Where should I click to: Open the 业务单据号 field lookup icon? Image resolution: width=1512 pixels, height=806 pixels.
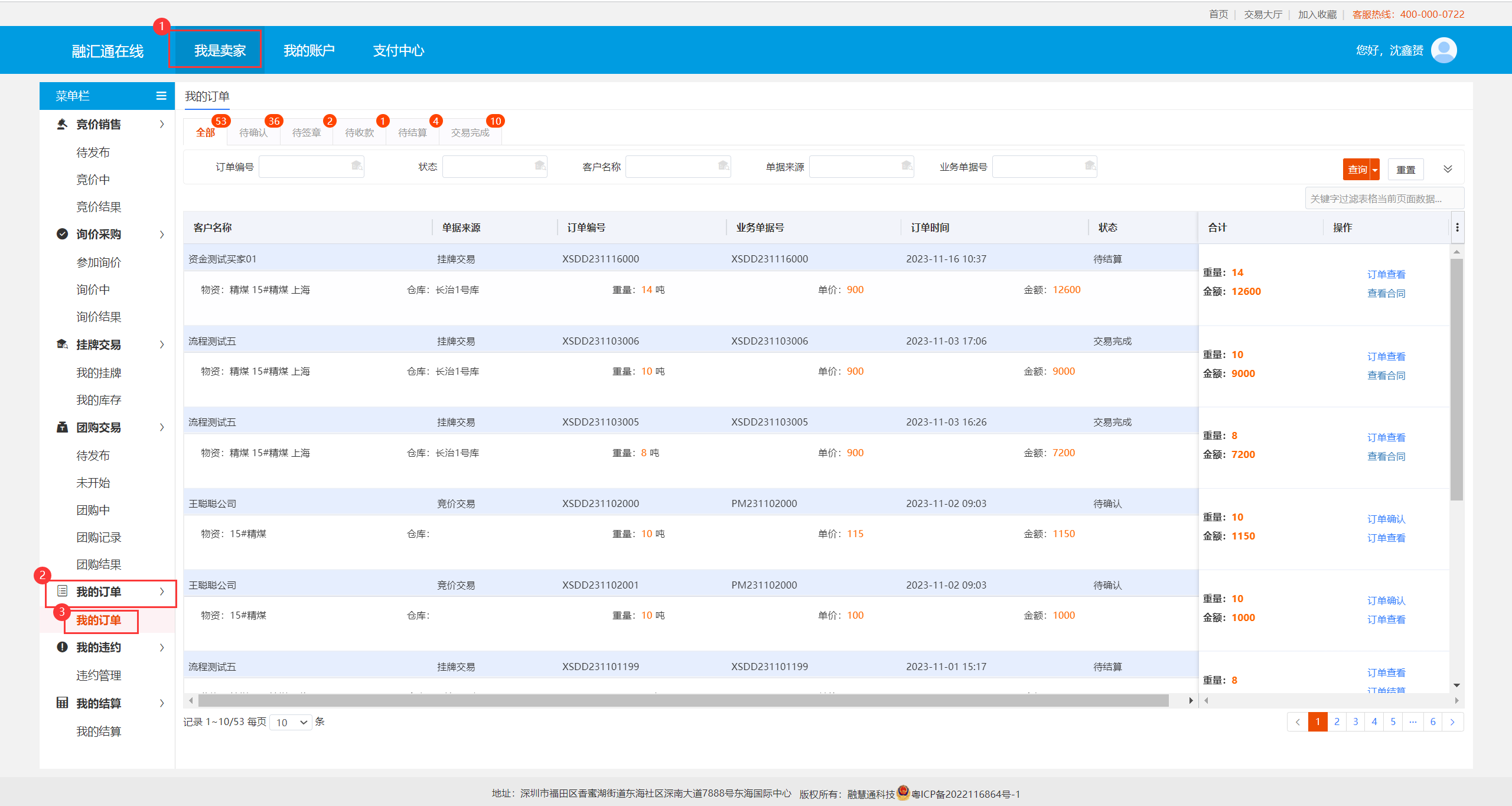coord(1090,166)
